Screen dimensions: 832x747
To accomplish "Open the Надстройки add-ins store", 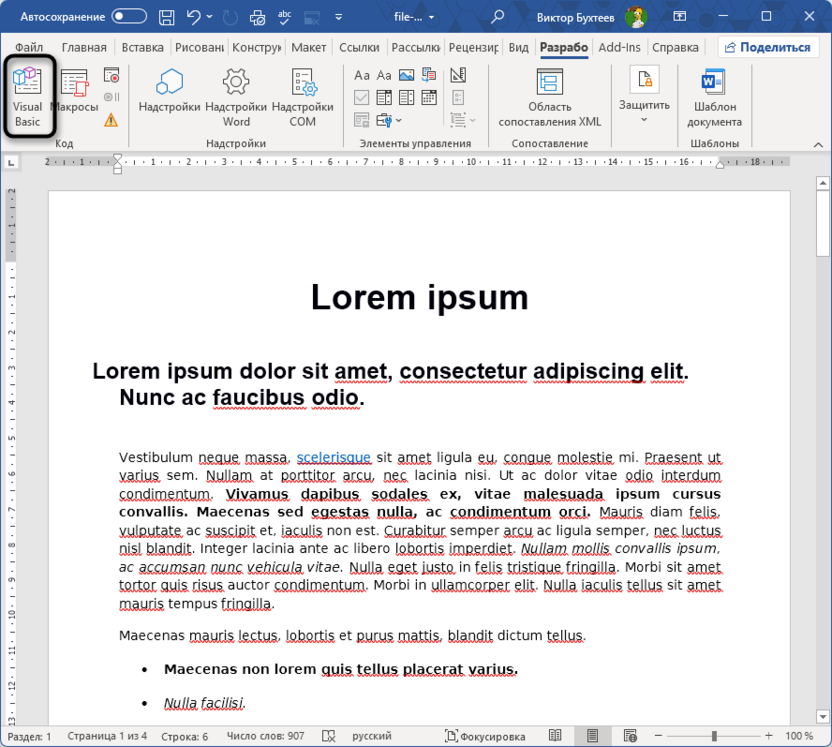I will coord(169,90).
